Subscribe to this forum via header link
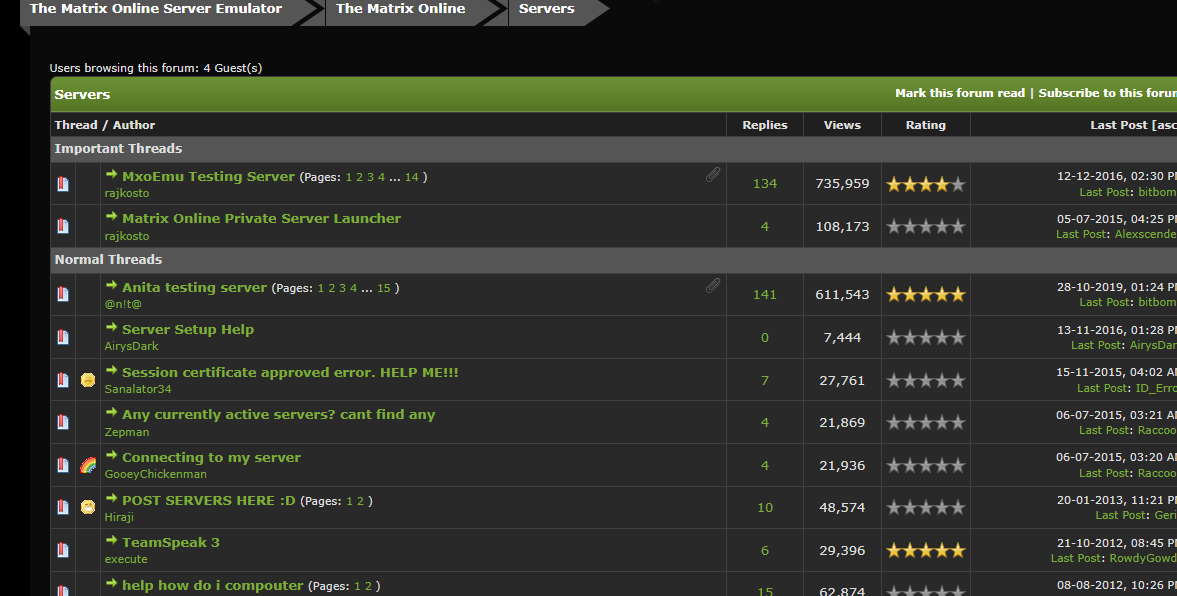This screenshot has height=596, width=1177. 1107,93
